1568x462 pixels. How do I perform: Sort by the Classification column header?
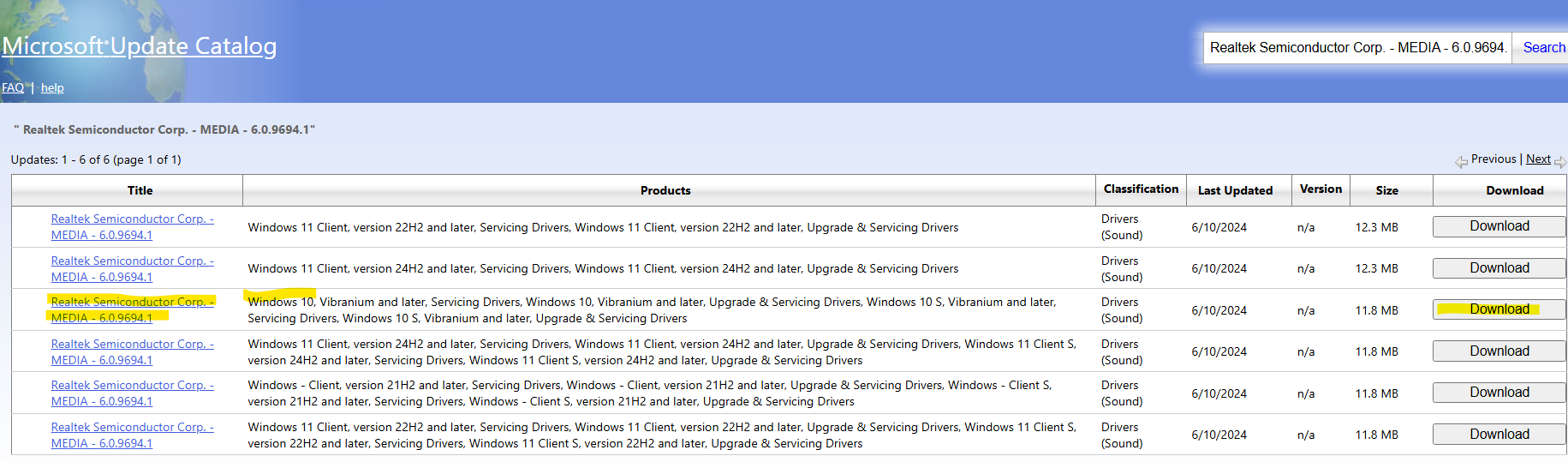1141,189
